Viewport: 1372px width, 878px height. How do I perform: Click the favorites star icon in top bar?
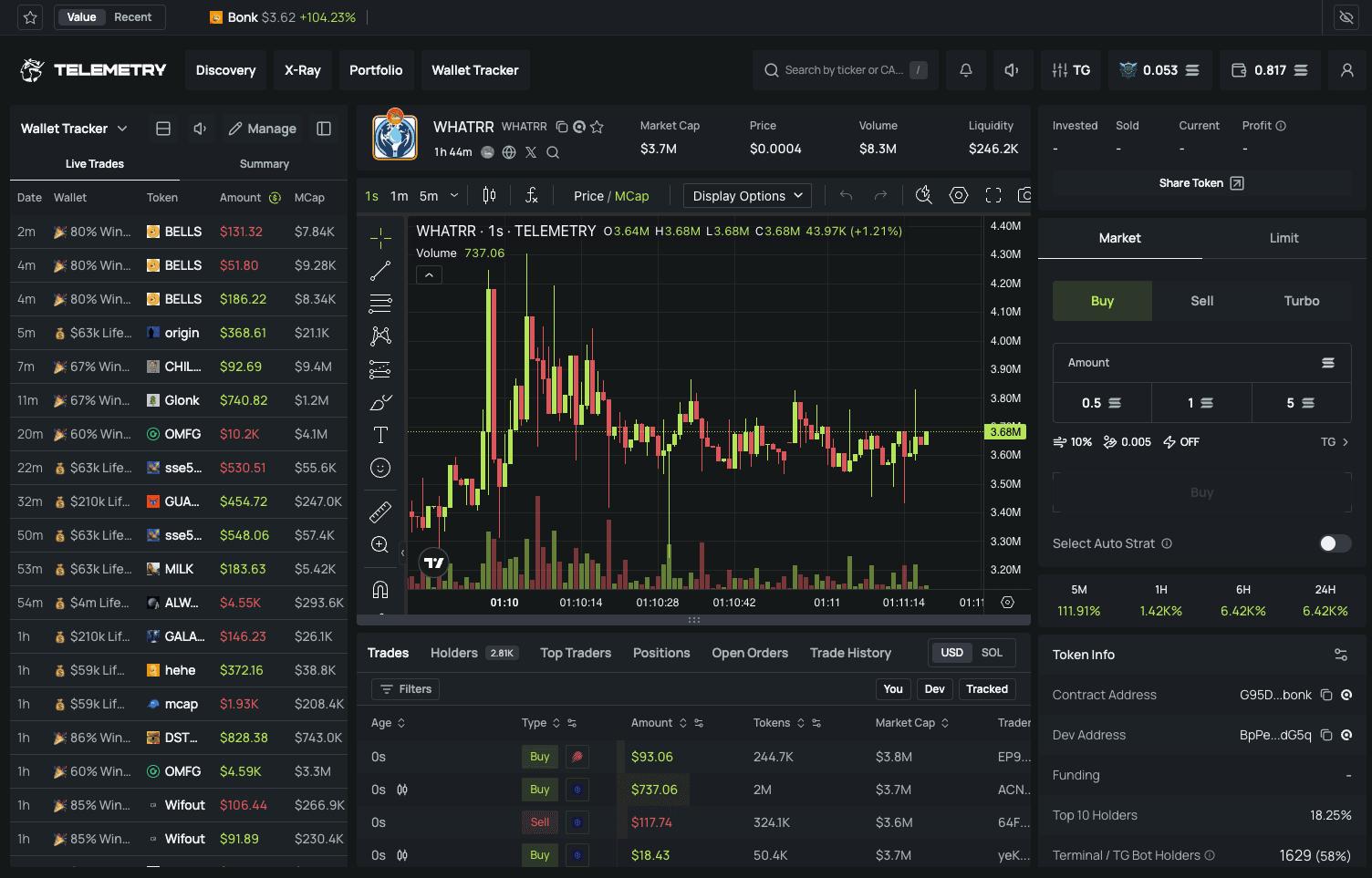pos(30,17)
